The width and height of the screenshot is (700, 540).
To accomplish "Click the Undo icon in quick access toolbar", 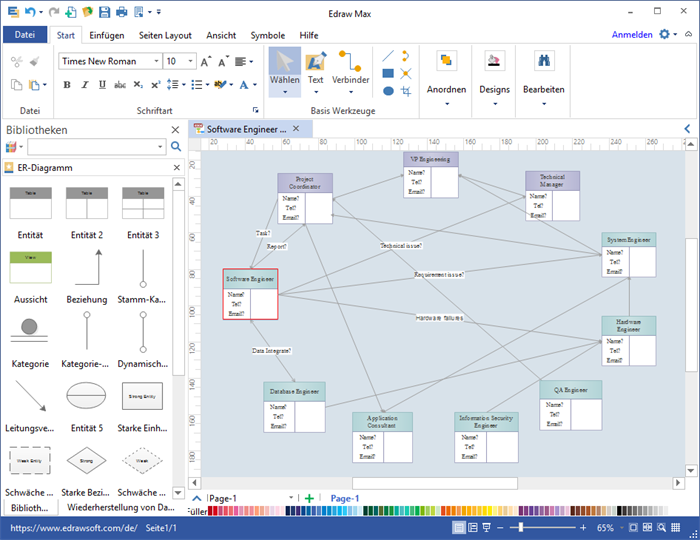I will (30, 12).
